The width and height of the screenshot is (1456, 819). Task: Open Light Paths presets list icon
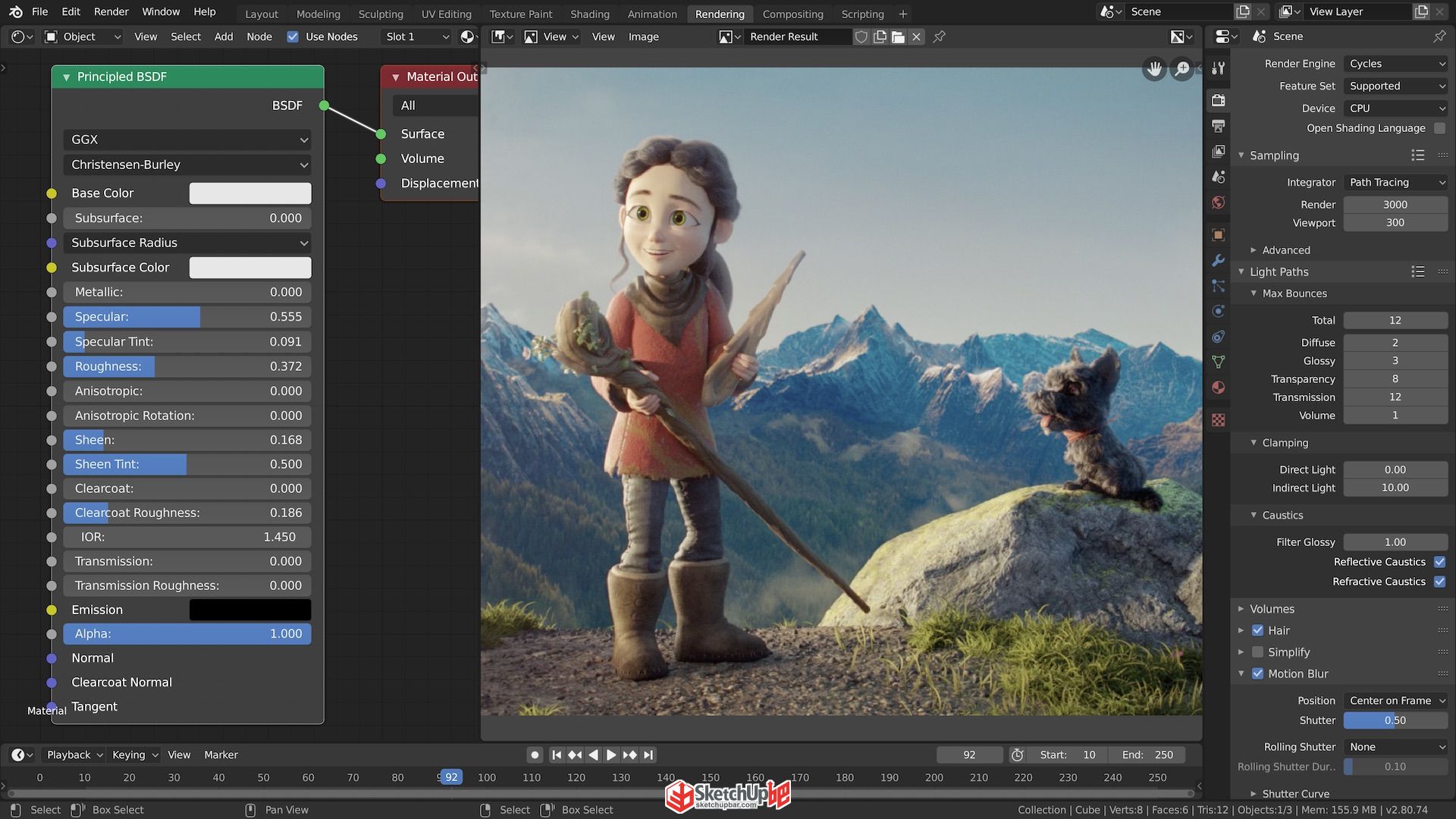[x=1417, y=271]
